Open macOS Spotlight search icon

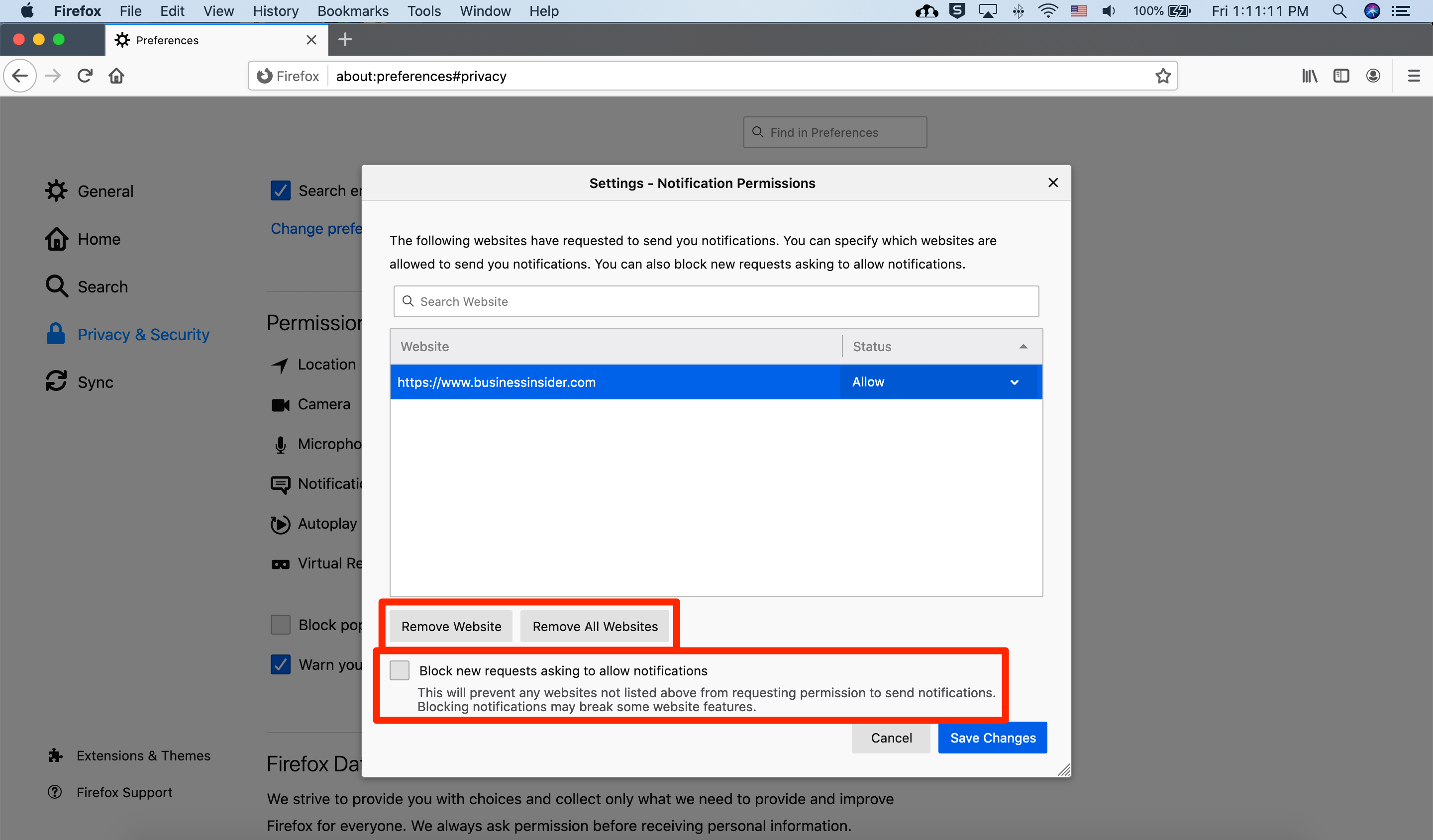coord(1339,11)
